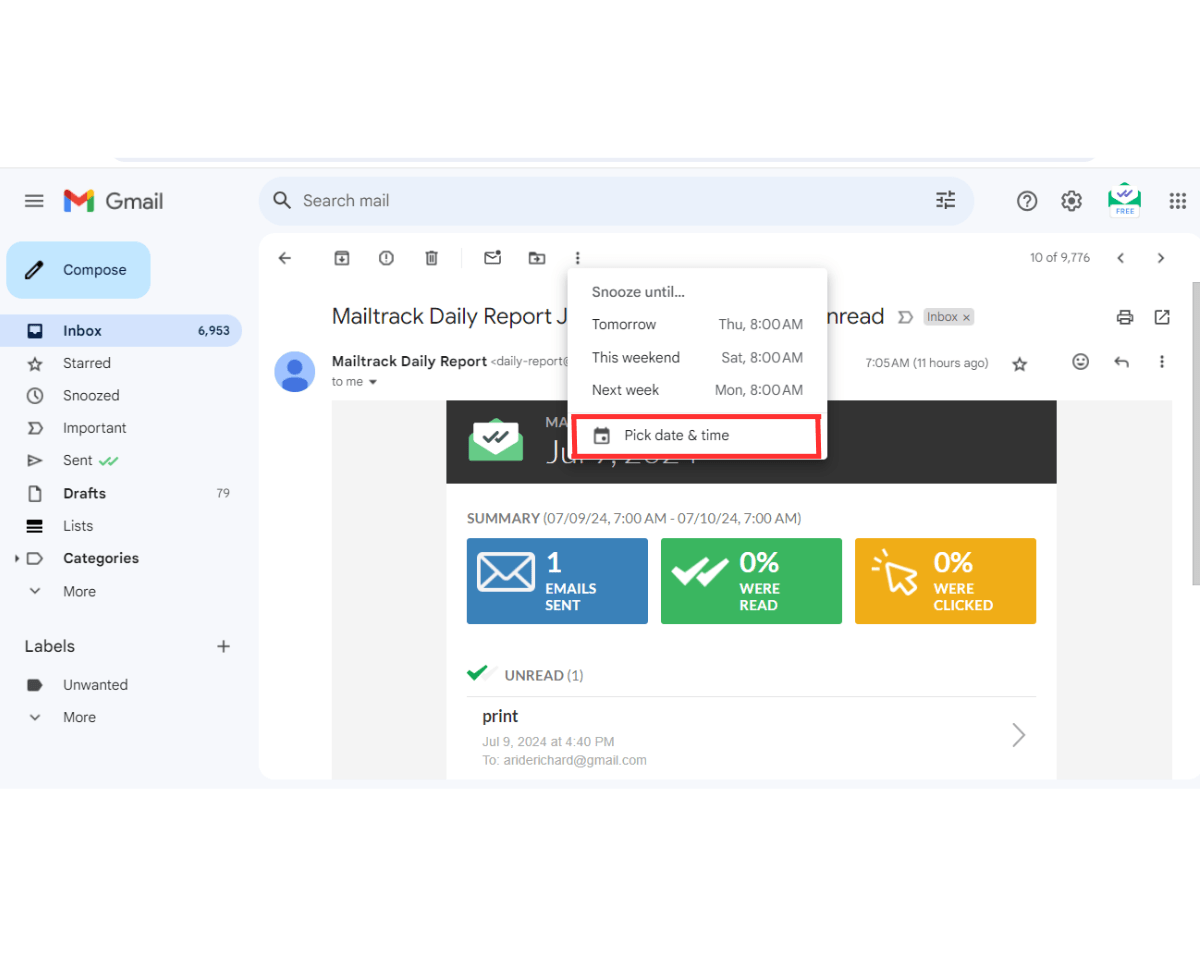Delete this email with trash icon
This screenshot has height=960, width=1200.
click(x=432, y=258)
